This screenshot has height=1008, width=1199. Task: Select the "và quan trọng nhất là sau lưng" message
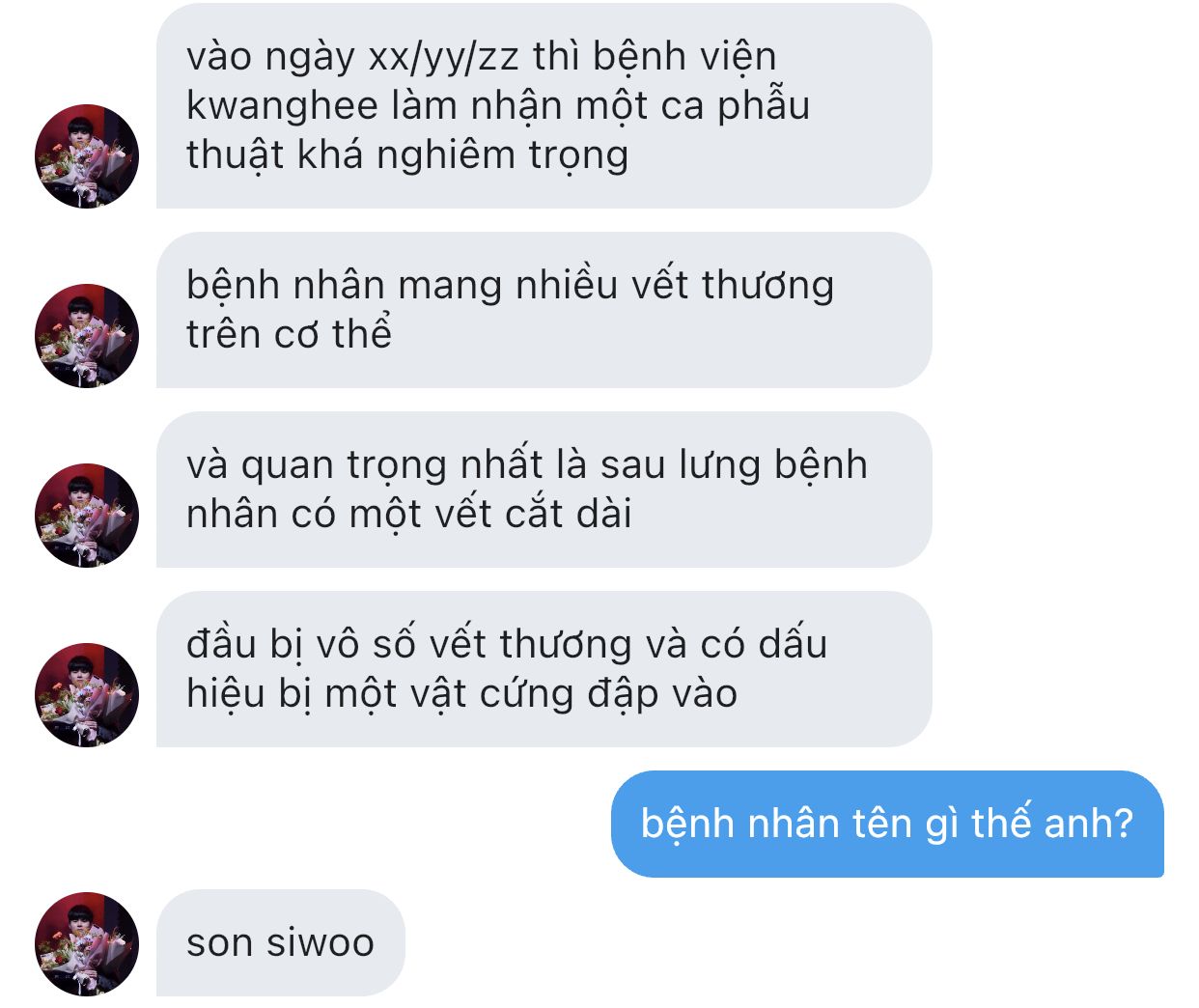[x=544, y=490]
